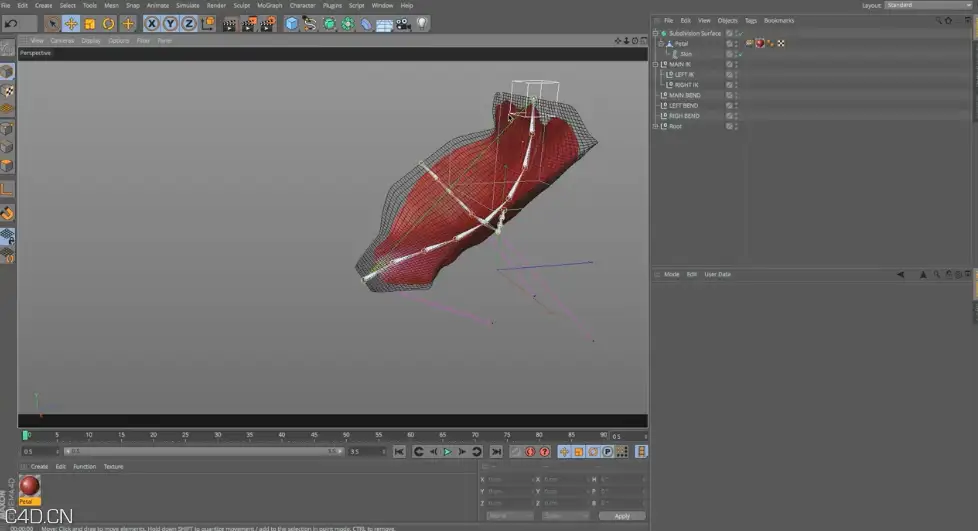This screenshot has height=531, width=978.
Task: Expand the Root node
Action: pyautogui.click(x=656, y=126)
